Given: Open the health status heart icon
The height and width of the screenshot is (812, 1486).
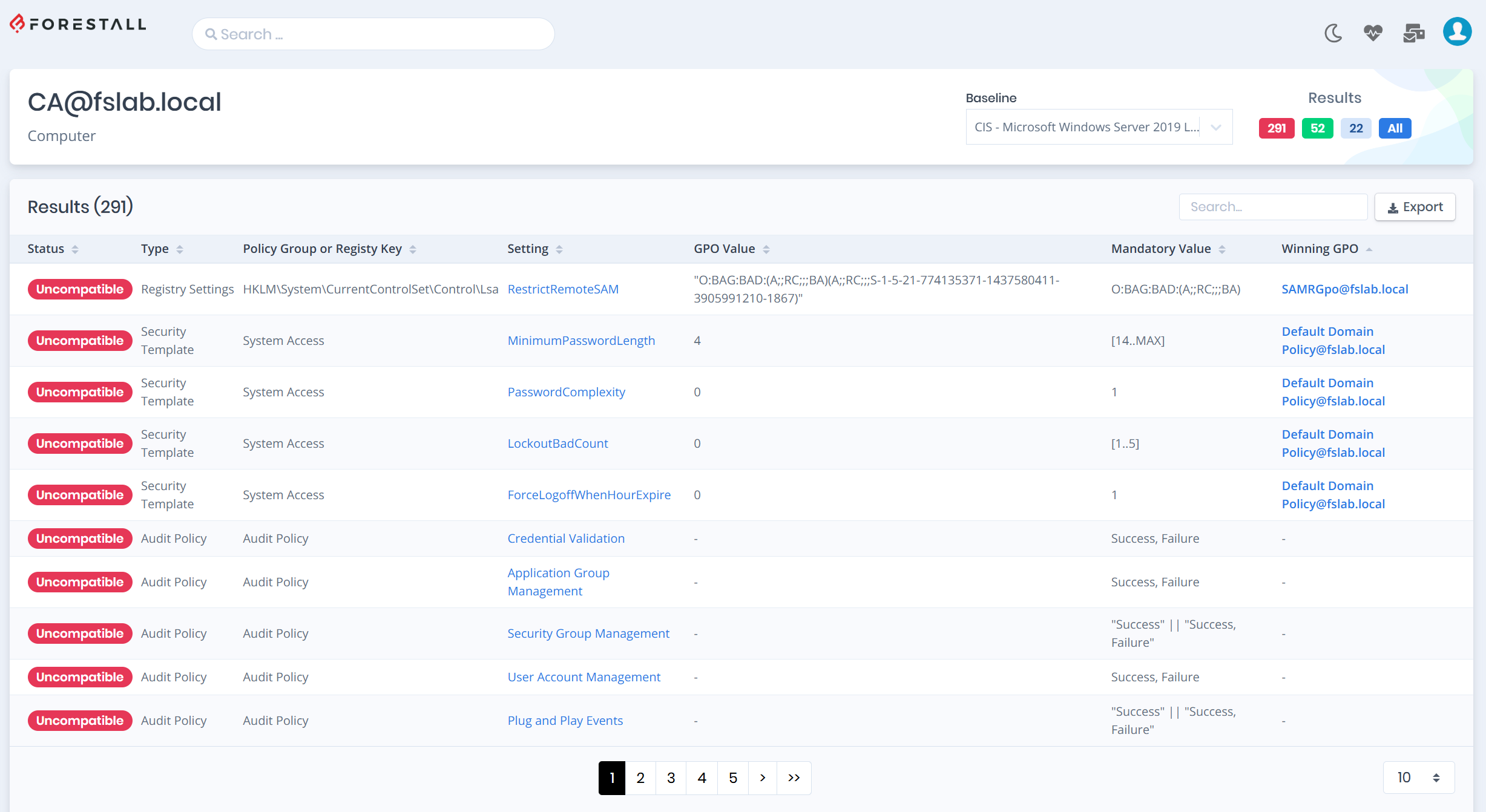Looking at the screenshot, I should point(1373,33).
